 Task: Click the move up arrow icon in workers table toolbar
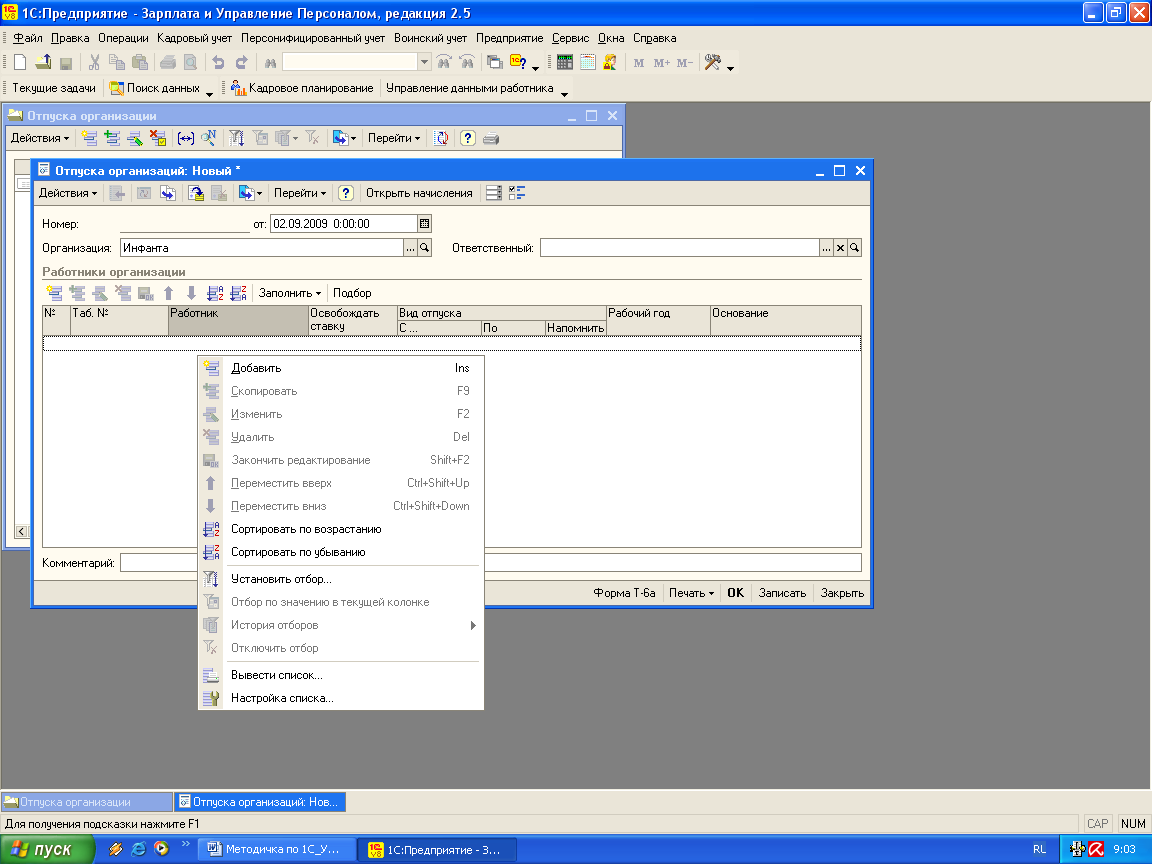point(168,293)
